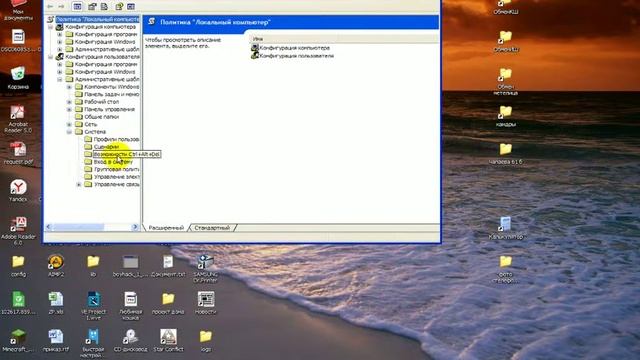Open Мои документы desktop icon

[18, 10]
